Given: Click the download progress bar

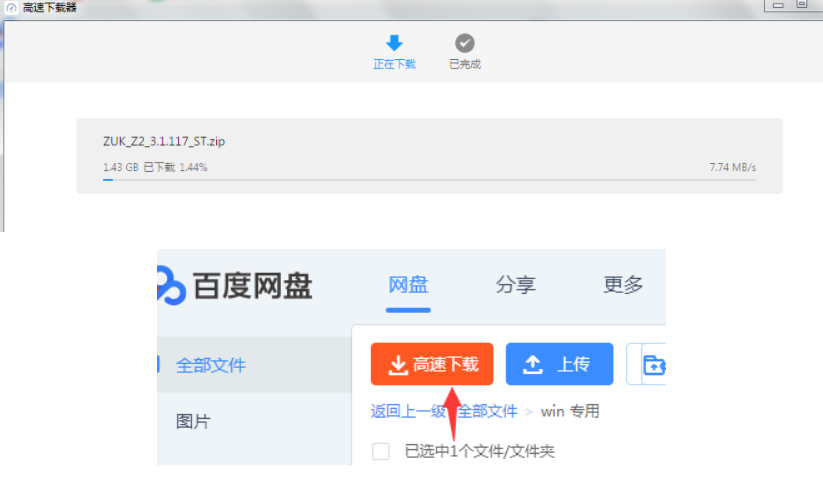Looking at the screenshot, I should click(429, 180).
